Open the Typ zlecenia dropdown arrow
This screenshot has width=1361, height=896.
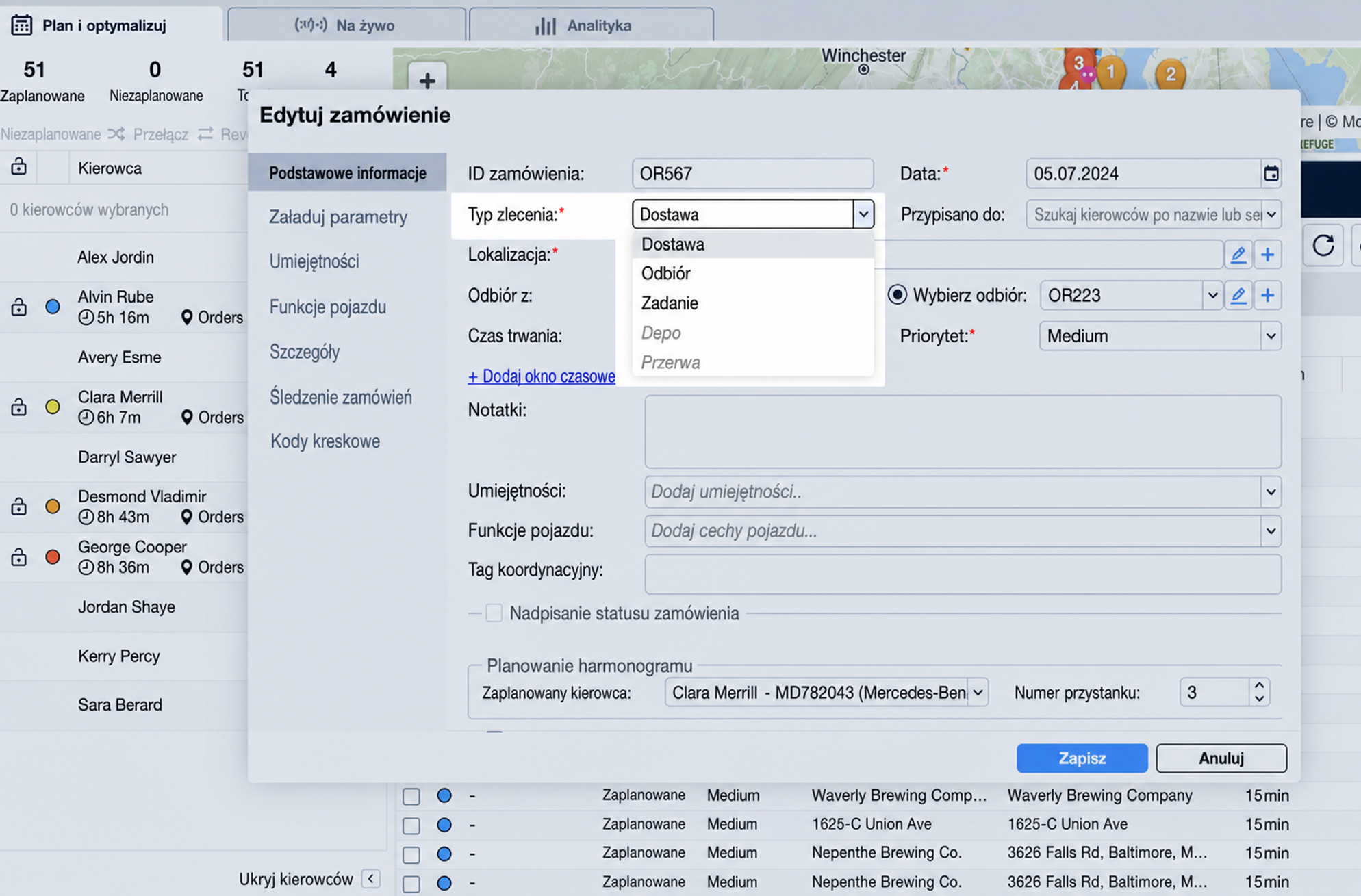click(x=863, y=214)
